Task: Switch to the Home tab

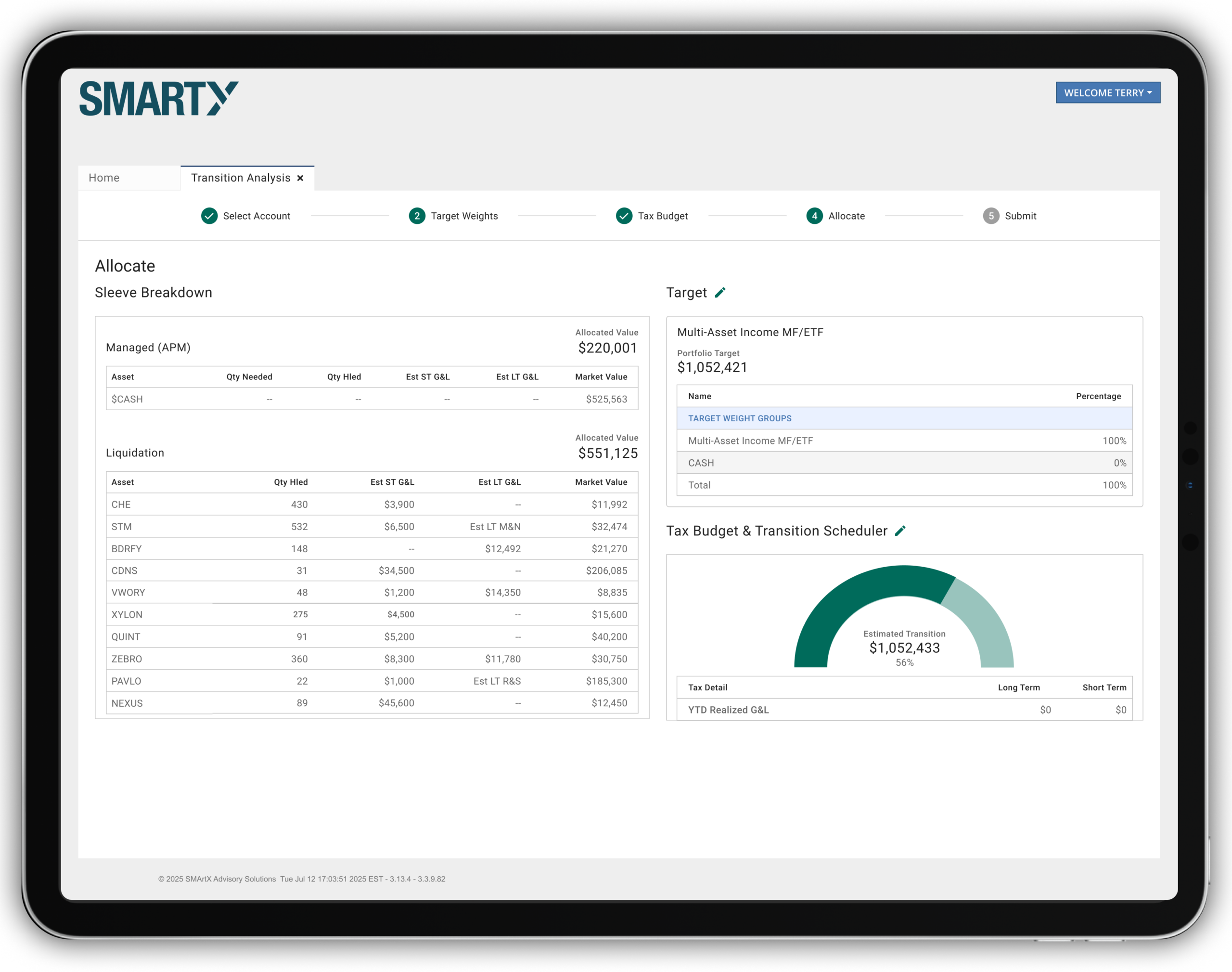Action: coord(104,178)
